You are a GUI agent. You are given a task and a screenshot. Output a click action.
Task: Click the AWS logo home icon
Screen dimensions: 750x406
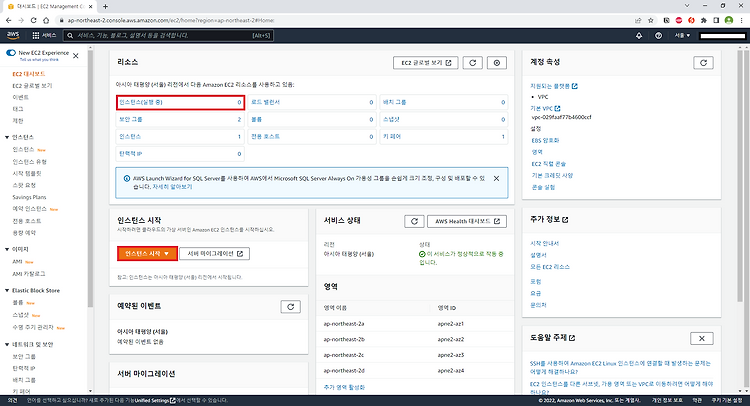tap(12, 35)
